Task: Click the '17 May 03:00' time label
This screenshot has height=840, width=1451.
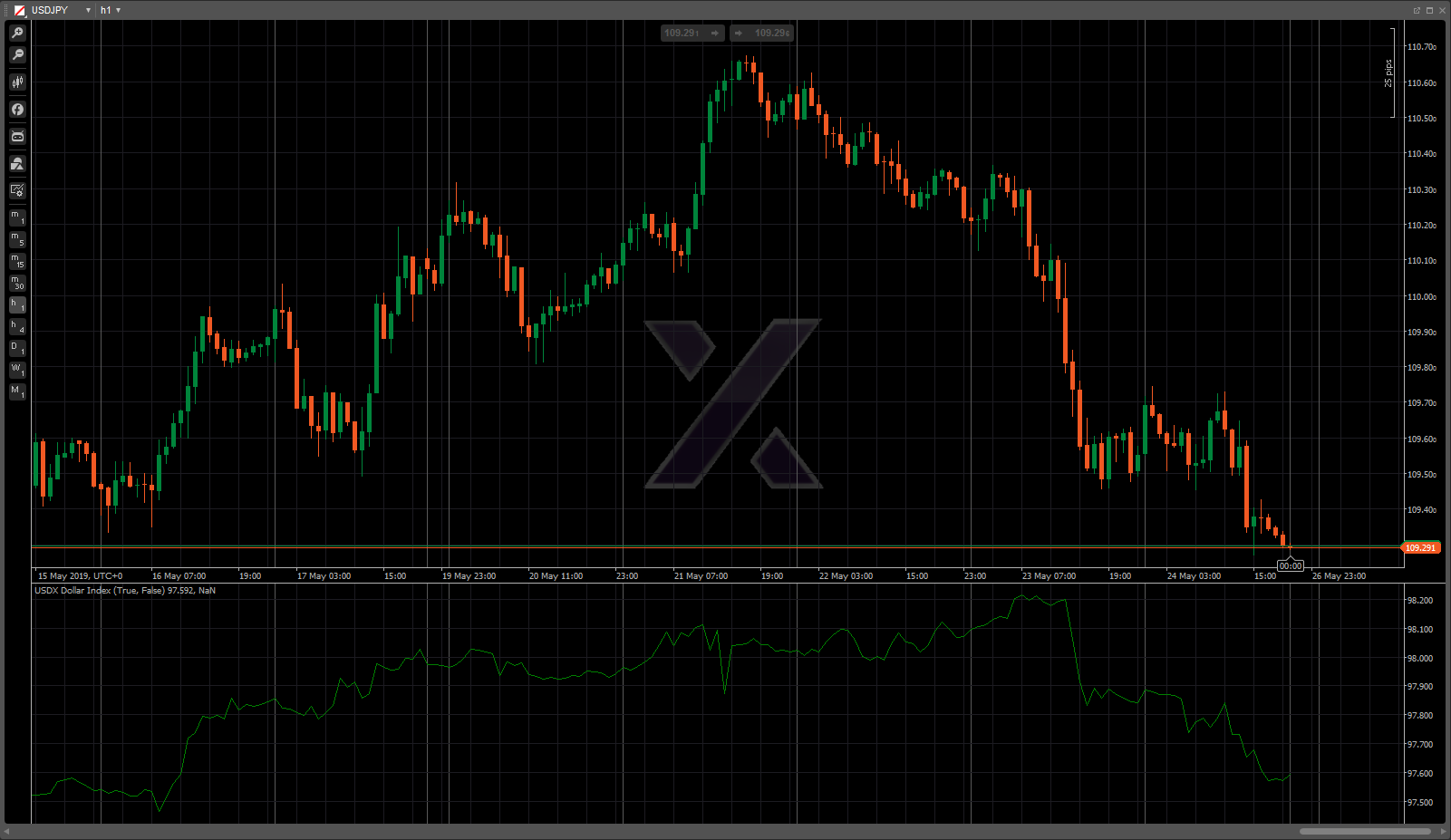Action: coord(324,576)
